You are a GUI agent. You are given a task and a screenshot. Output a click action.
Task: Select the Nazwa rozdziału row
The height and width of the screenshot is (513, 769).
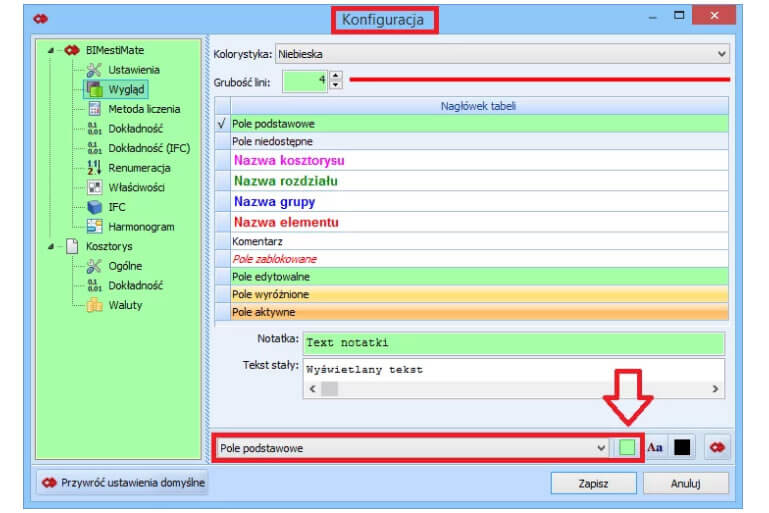tap(479, 181)
